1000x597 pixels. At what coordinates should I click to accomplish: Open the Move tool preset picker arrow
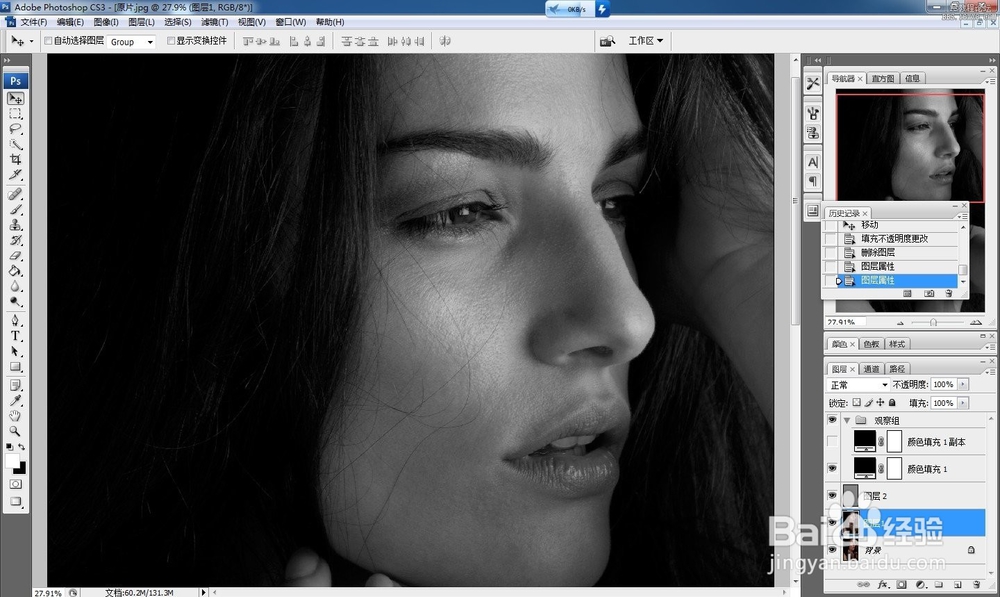(x=31, y=41)
